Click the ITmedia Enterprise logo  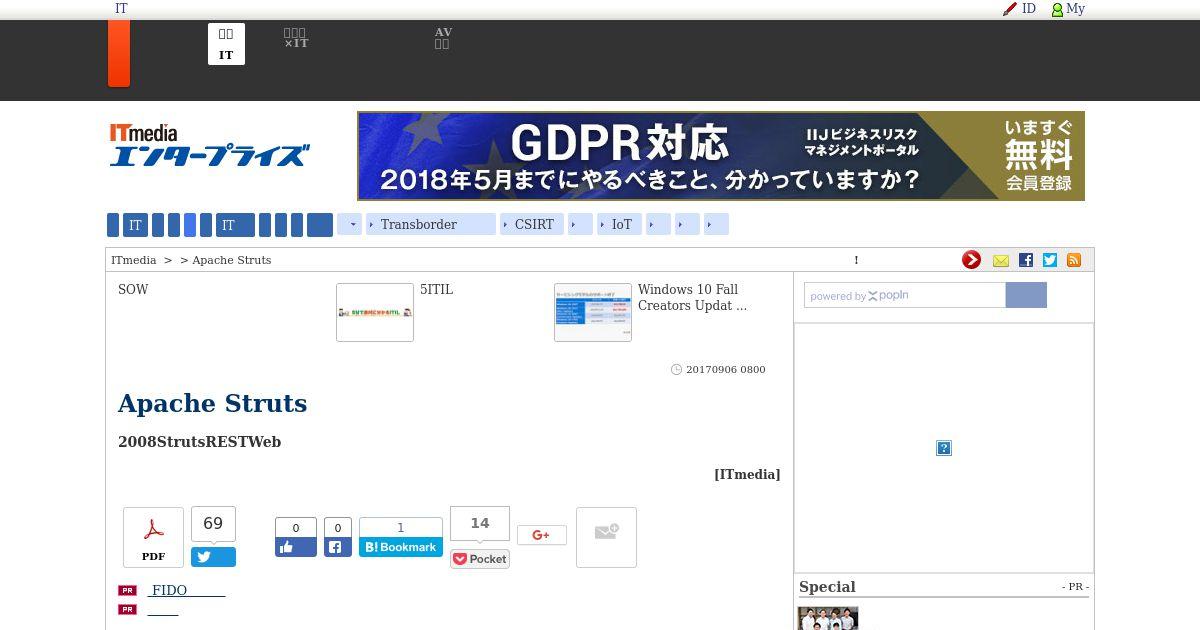(209, 145)
